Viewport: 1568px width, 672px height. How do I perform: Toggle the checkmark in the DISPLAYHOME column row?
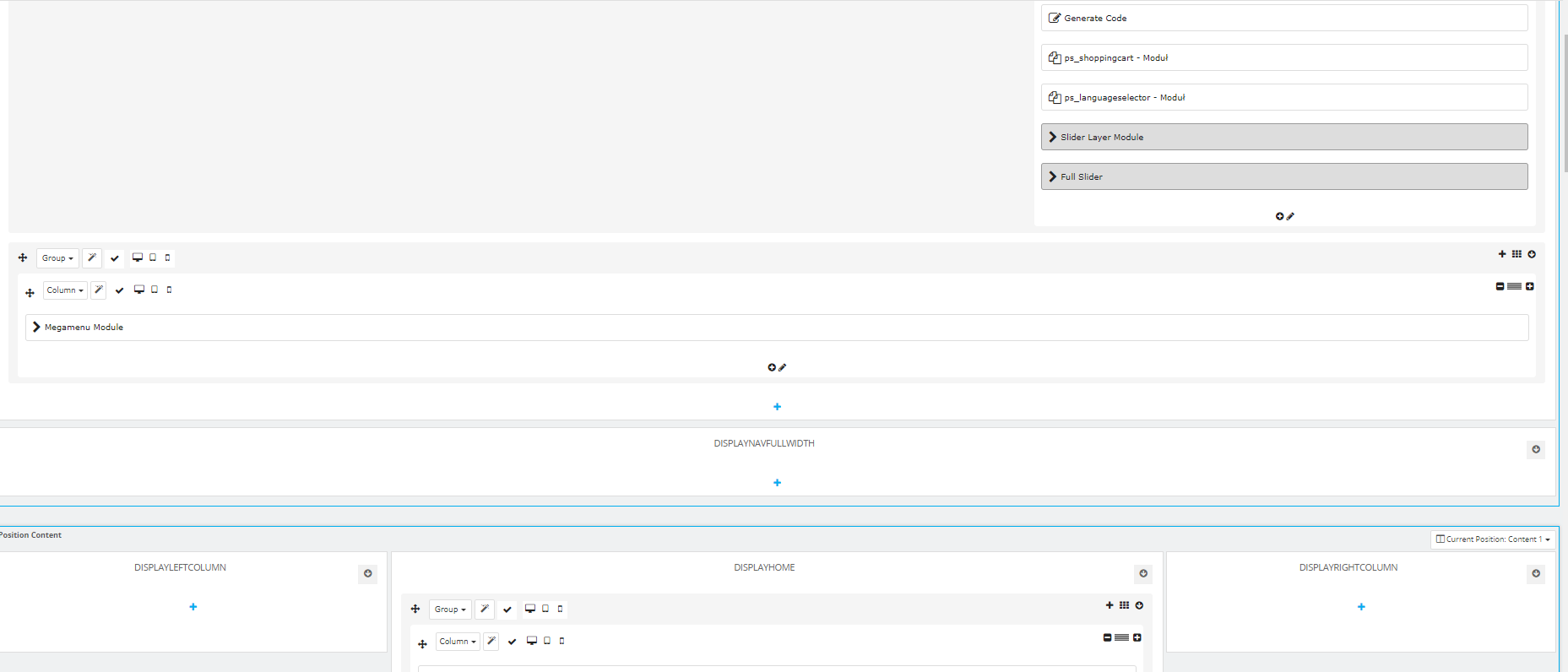[x=512, y=642]
